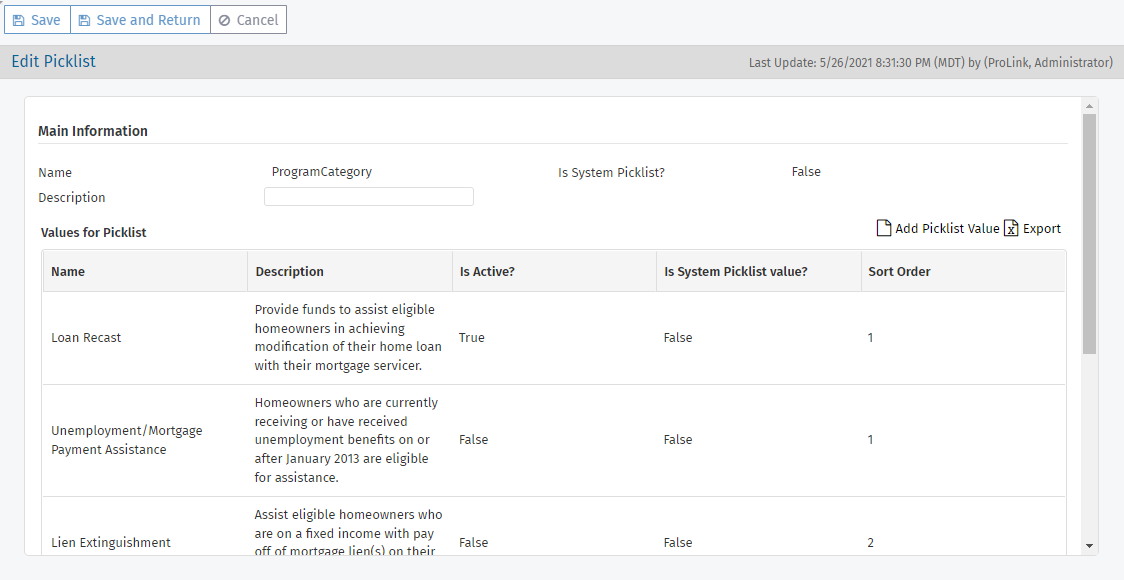Select the Save and Return toolbar button
Image resolution: width=1124 pixels, height=580 pixels.
pos(140,19)
